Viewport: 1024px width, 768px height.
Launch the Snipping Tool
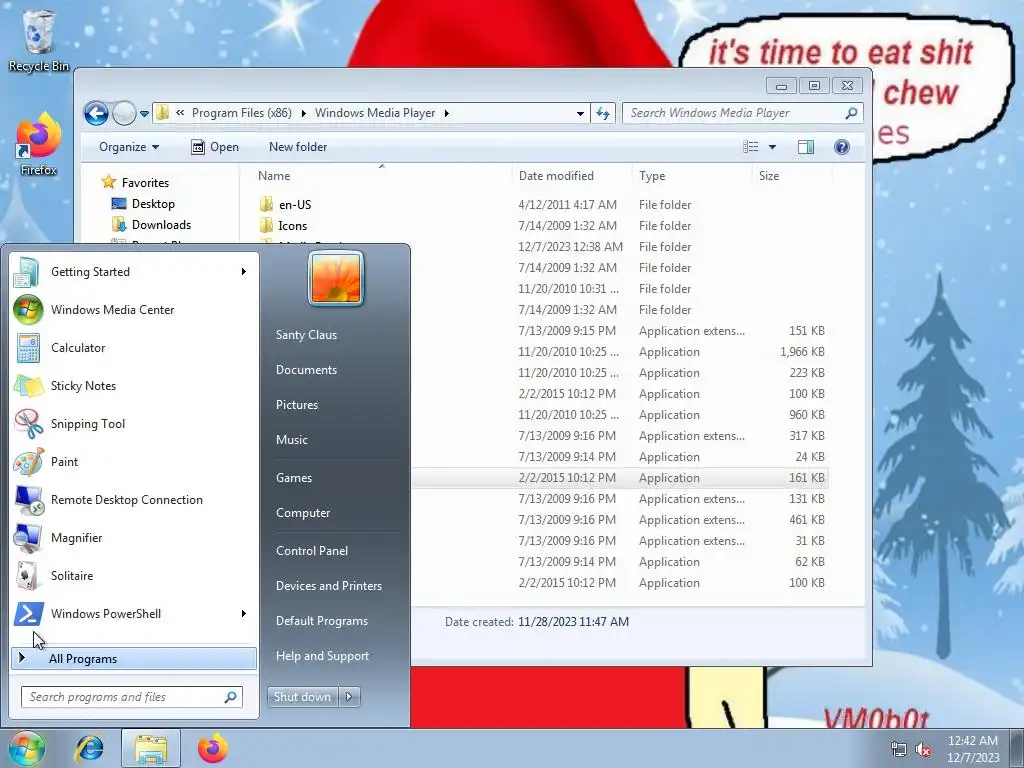click(x=134, y=423)
